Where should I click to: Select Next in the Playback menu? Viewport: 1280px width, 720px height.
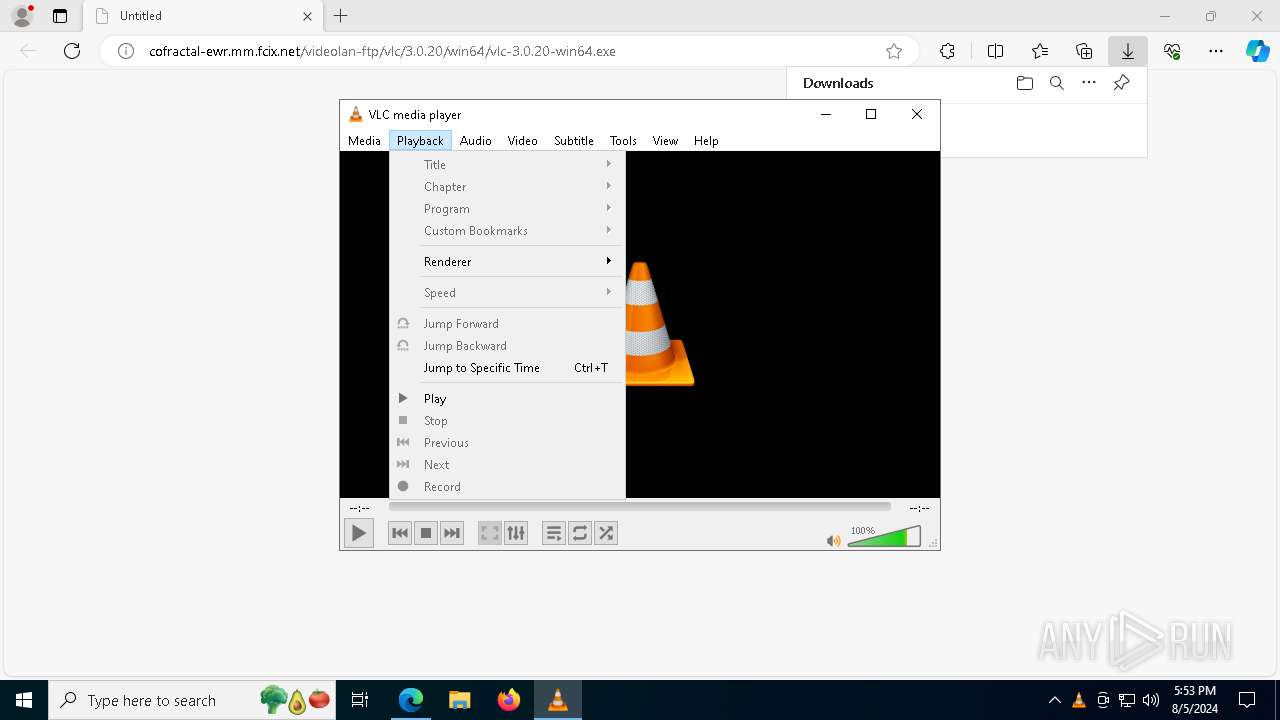click(507, 465)
